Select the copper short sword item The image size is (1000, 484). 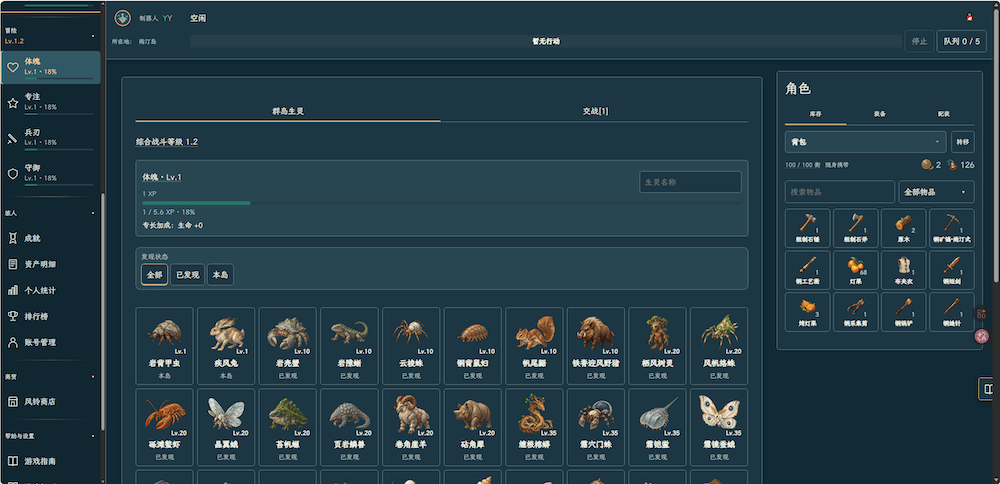click(952, 270)
